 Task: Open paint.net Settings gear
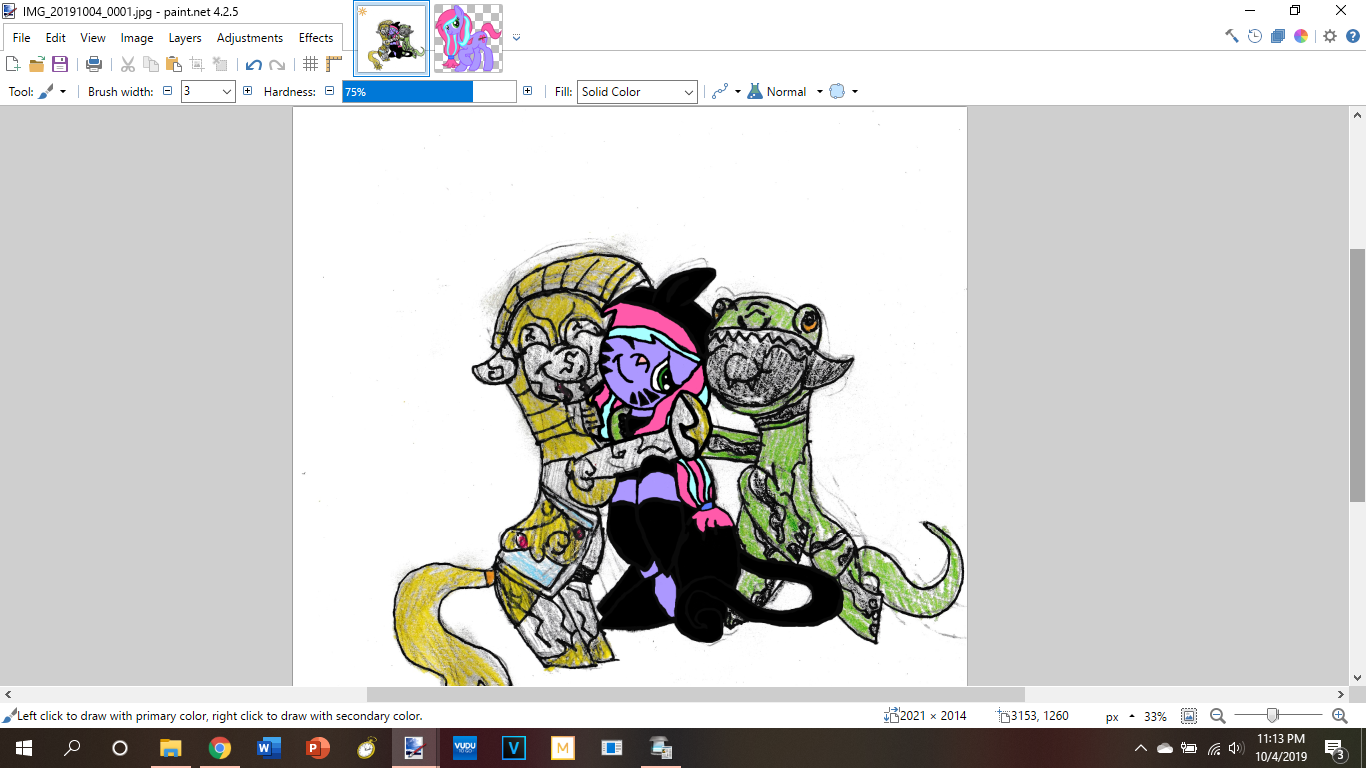(x=1329, y=36)
